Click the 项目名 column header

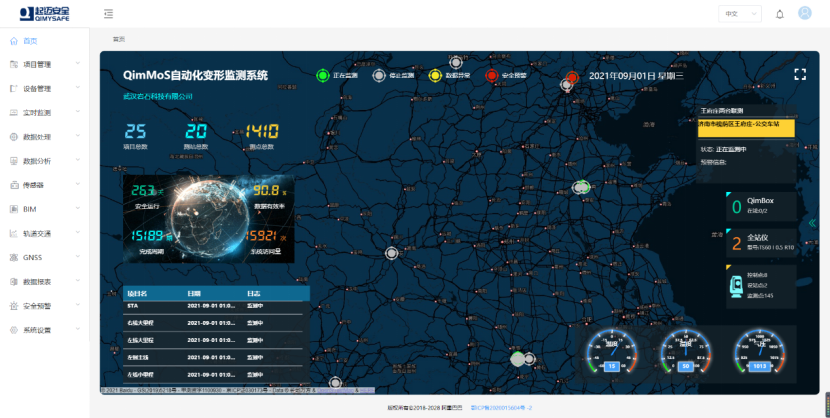137,294
